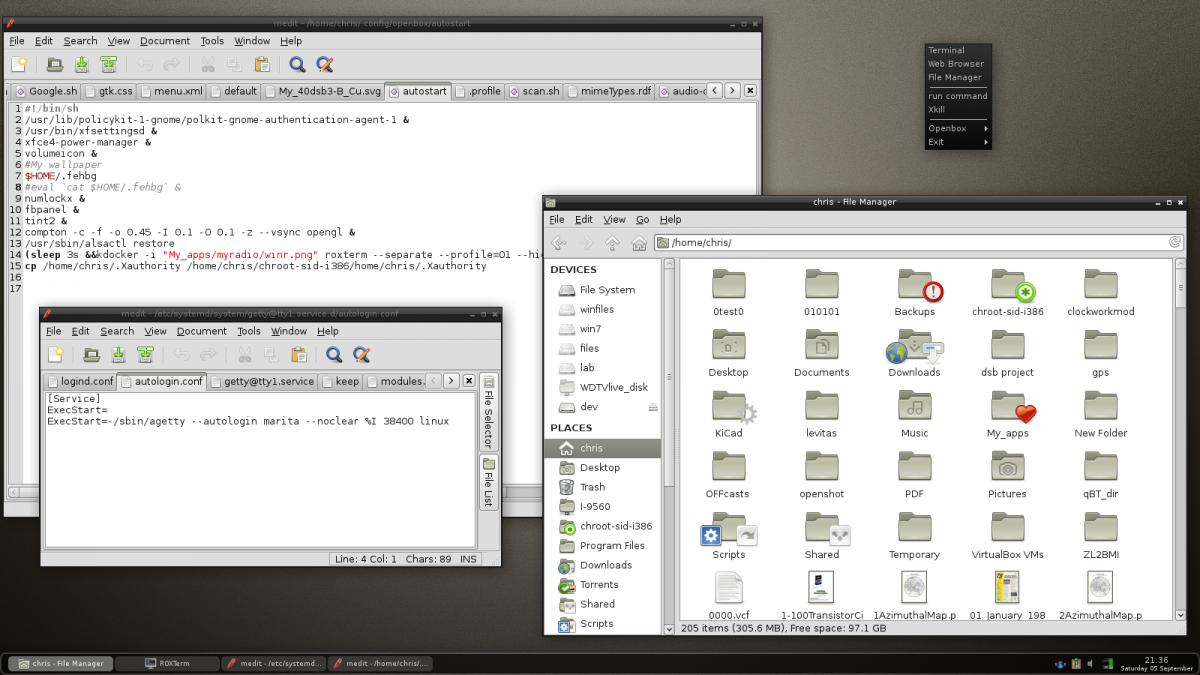Open WDTVlive_disk in Devices sidebar

tap(602, 387)
